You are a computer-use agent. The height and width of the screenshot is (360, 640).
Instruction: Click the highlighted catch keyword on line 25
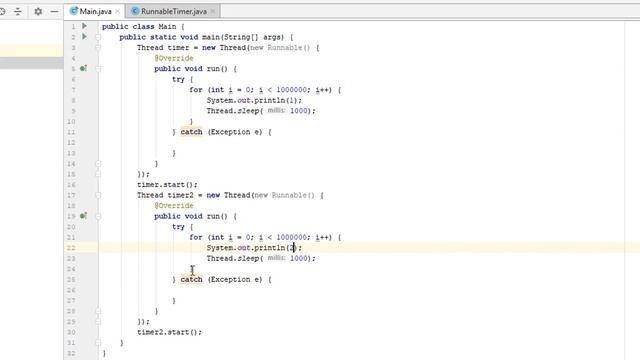(x=191, y=279)
